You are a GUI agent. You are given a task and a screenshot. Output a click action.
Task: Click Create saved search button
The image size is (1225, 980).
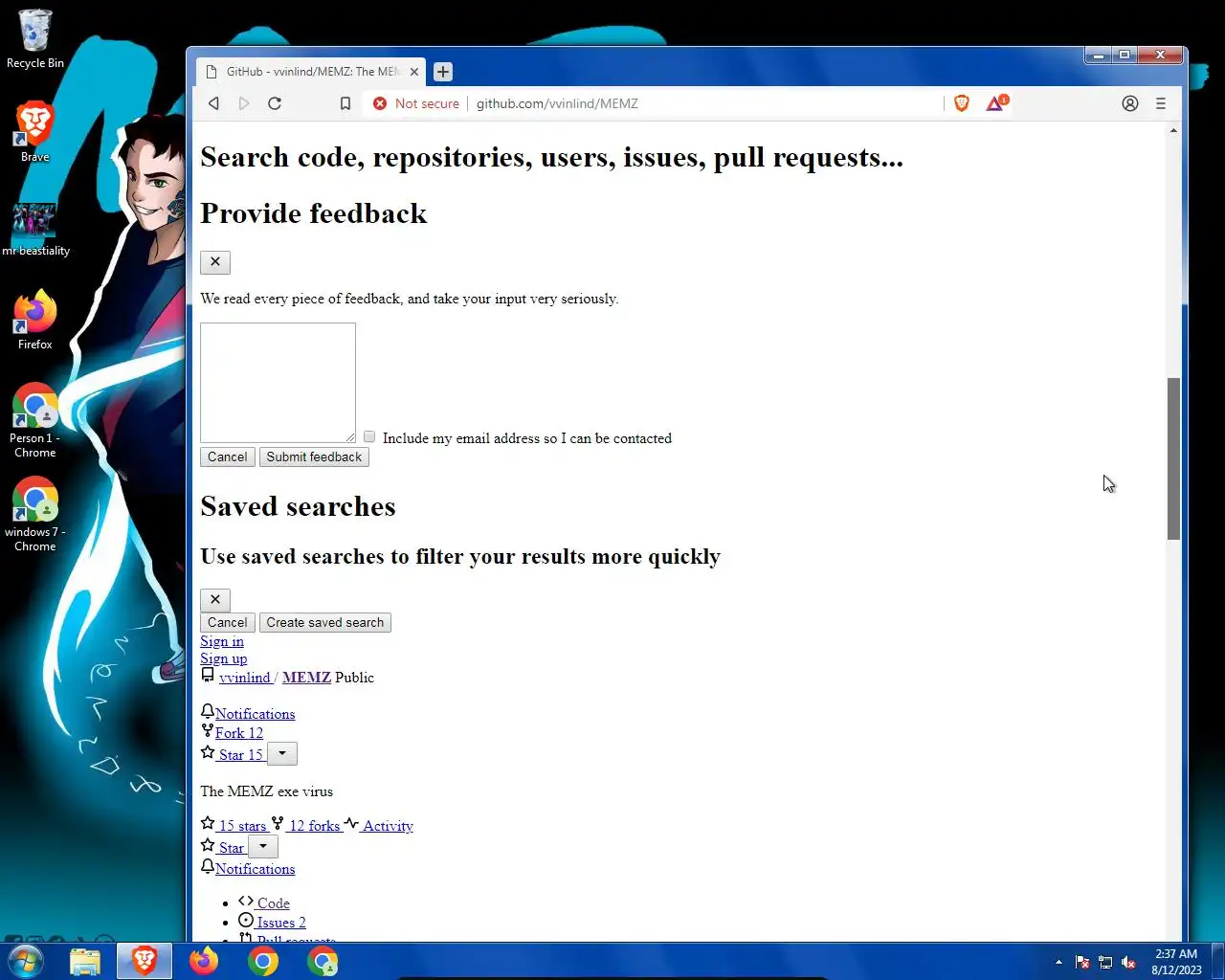point(325,623)
